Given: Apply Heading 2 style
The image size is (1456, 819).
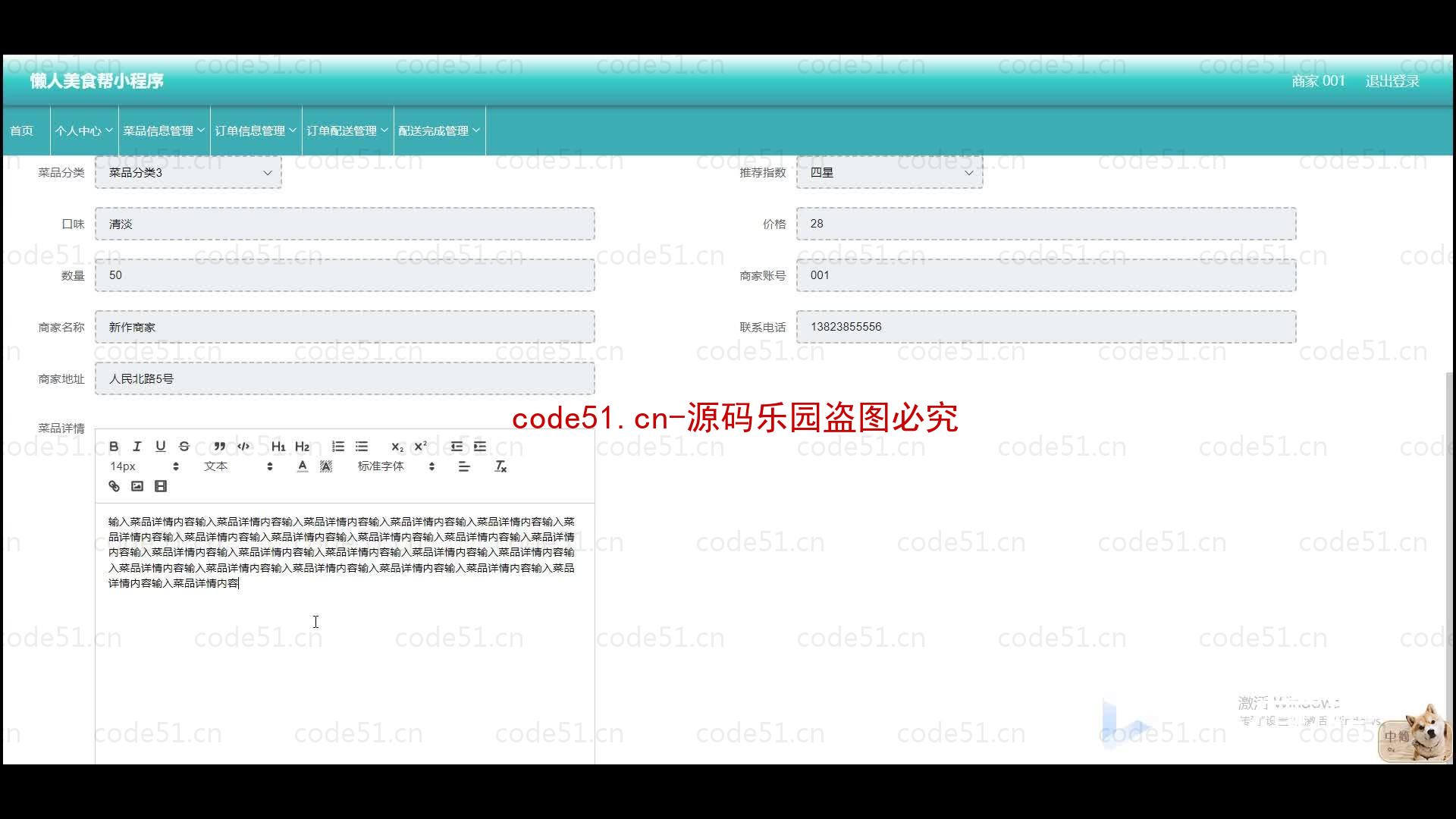Looking at the screenshot, I should tap(302, 446).
